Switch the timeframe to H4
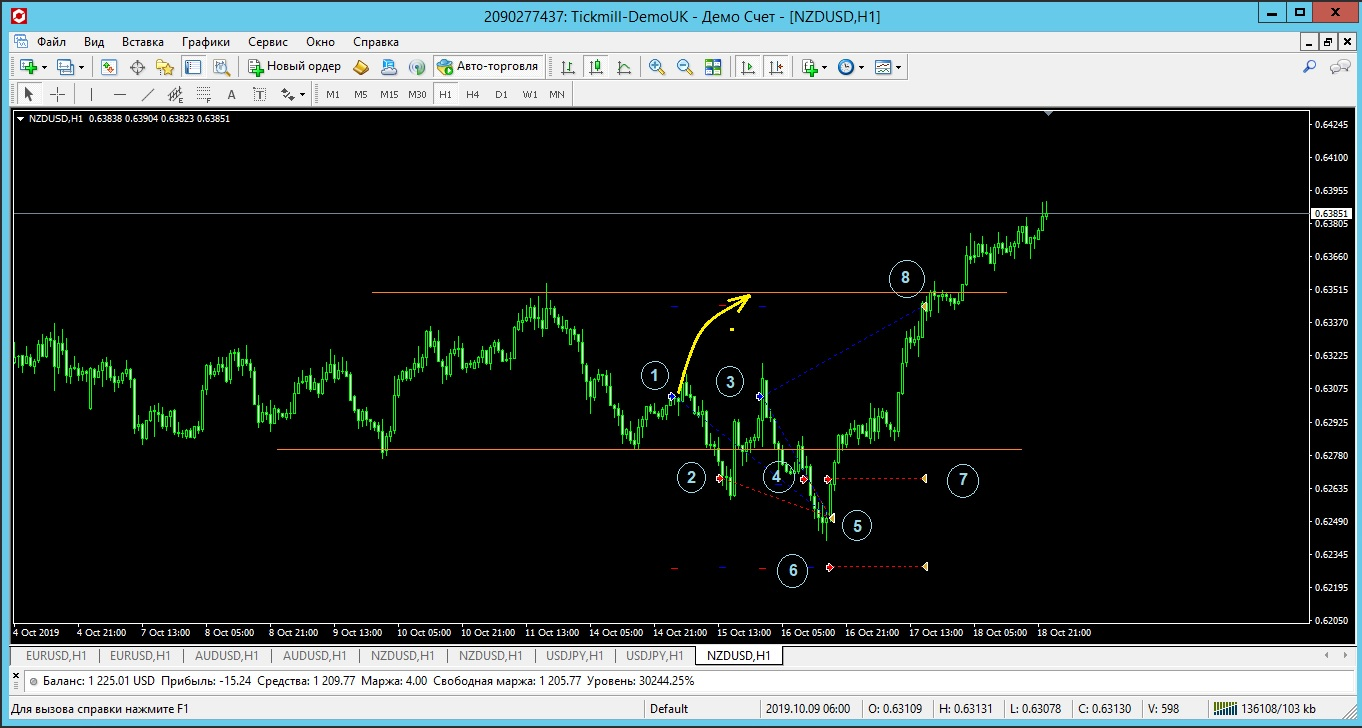This screenshot has width=1362, height=728. pos(473,94)
